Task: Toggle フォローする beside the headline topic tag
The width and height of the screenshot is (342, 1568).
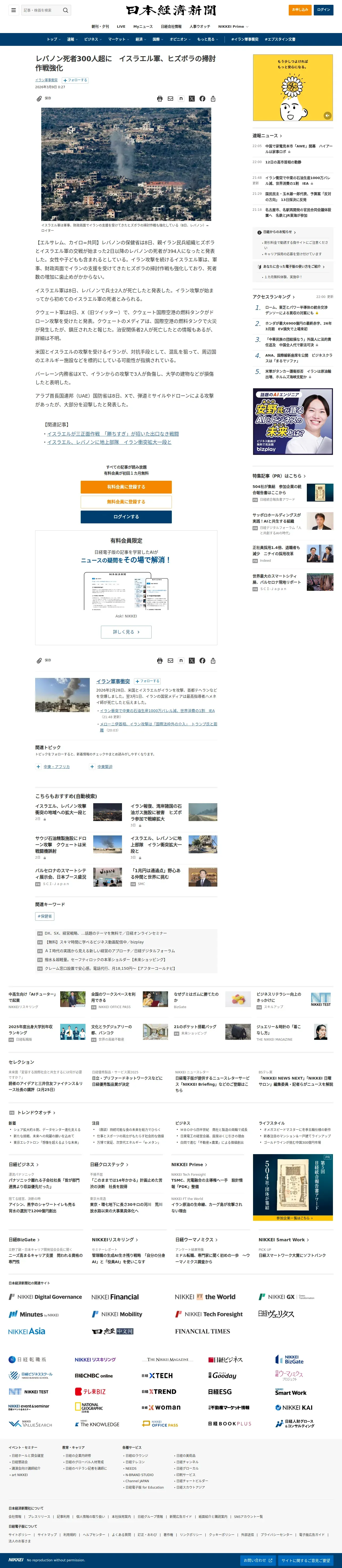Action: coord(75,80)
